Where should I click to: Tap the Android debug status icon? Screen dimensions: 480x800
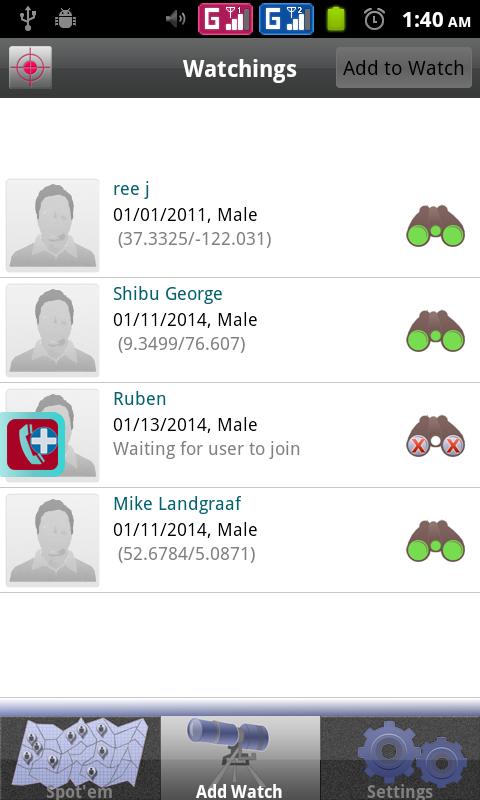click(65, 19)
